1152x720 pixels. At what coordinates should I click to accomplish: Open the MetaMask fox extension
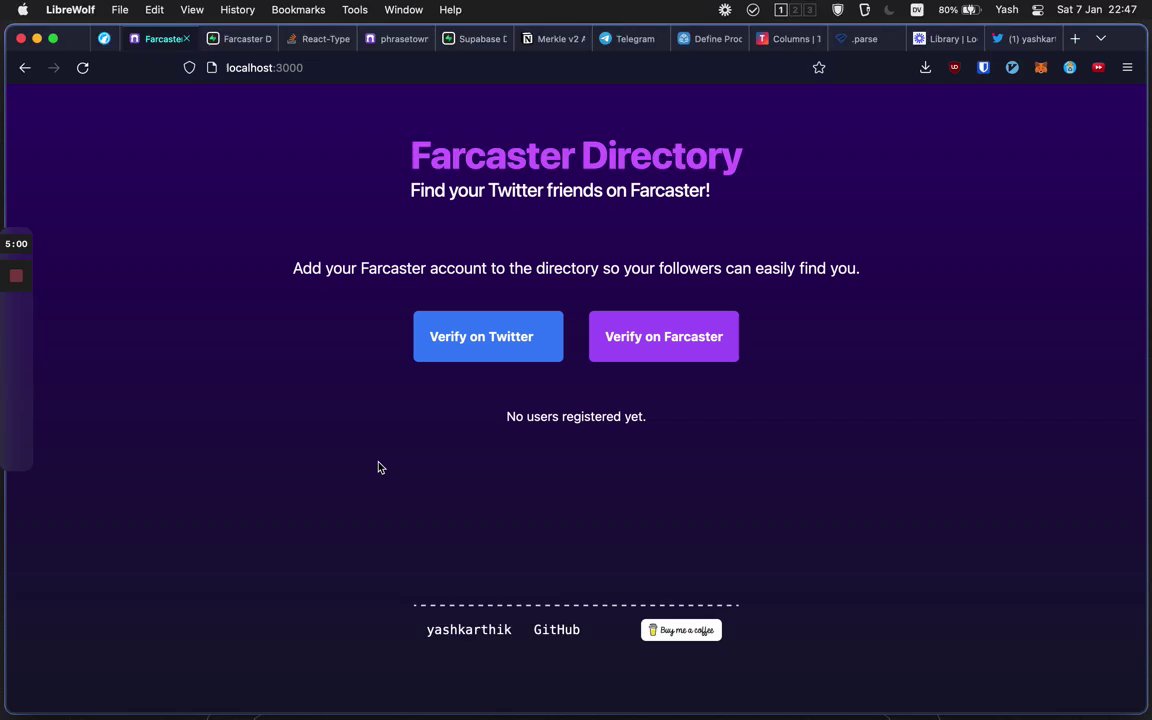coord(1041,68)
